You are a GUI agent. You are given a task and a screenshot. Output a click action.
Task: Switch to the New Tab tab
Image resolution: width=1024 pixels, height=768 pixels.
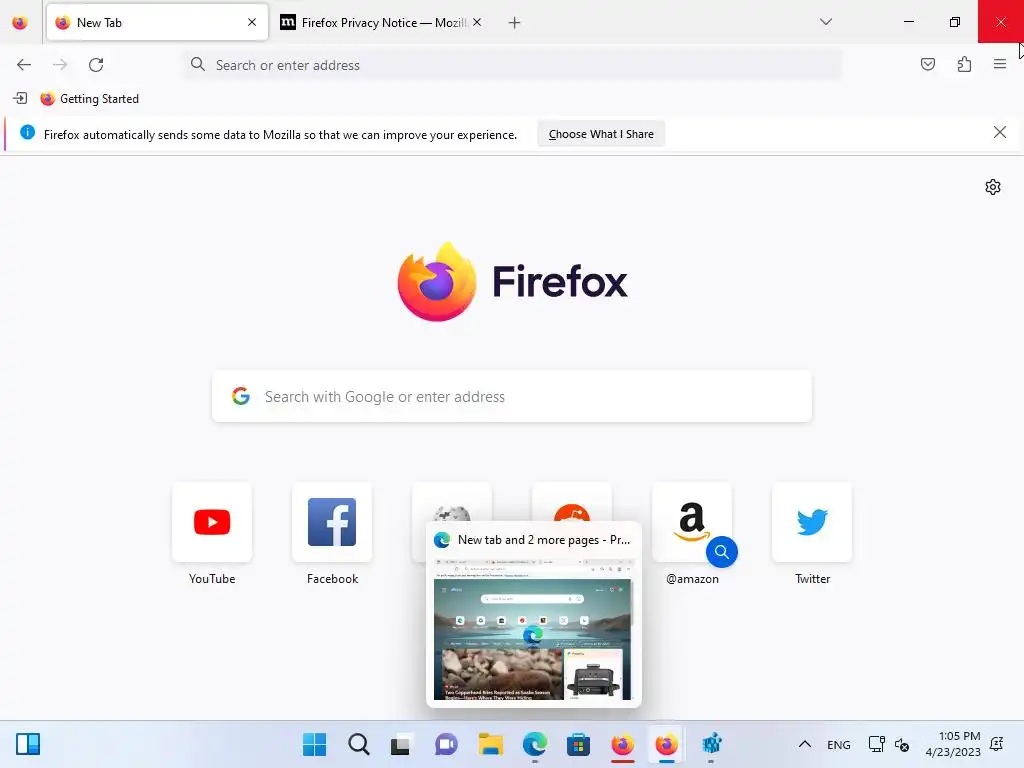click(157, 23)
